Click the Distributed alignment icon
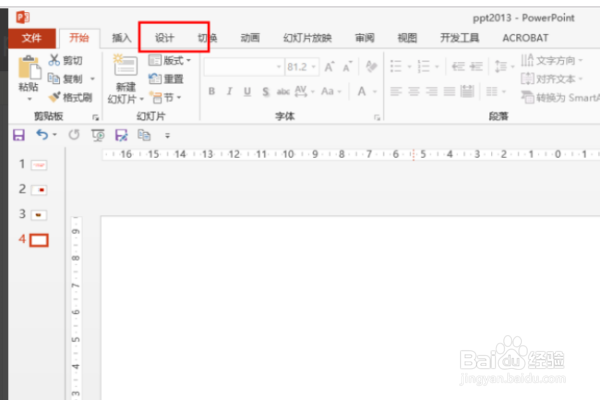The width and height of the screenshot is (600, 400). click(467, 91)
